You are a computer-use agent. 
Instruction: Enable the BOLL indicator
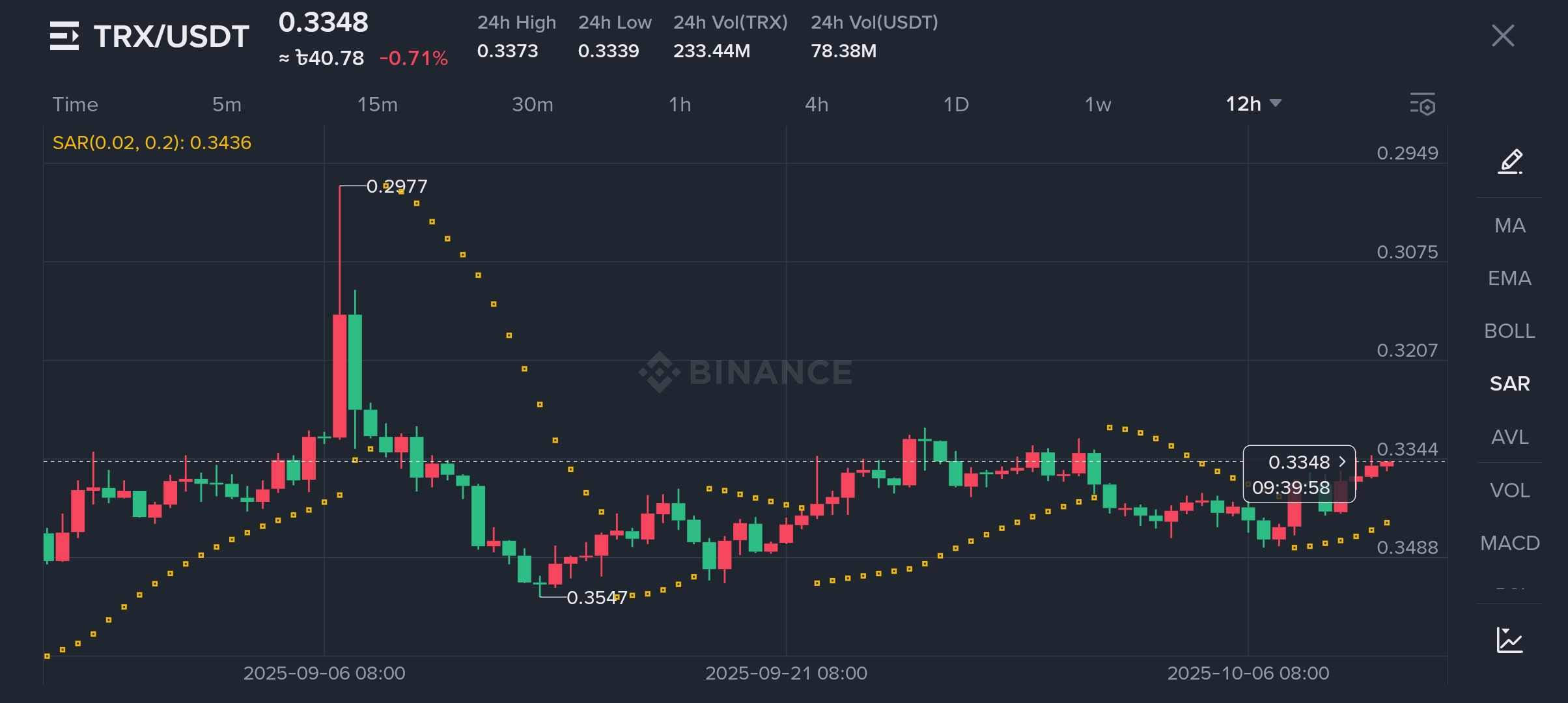(1509, 331)
